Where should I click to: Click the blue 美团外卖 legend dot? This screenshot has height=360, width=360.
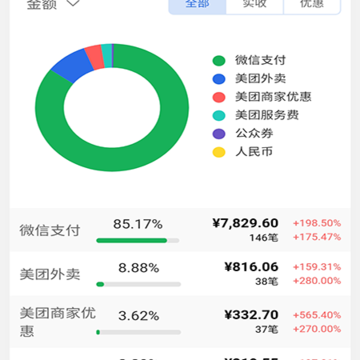[x=219, y=79]
